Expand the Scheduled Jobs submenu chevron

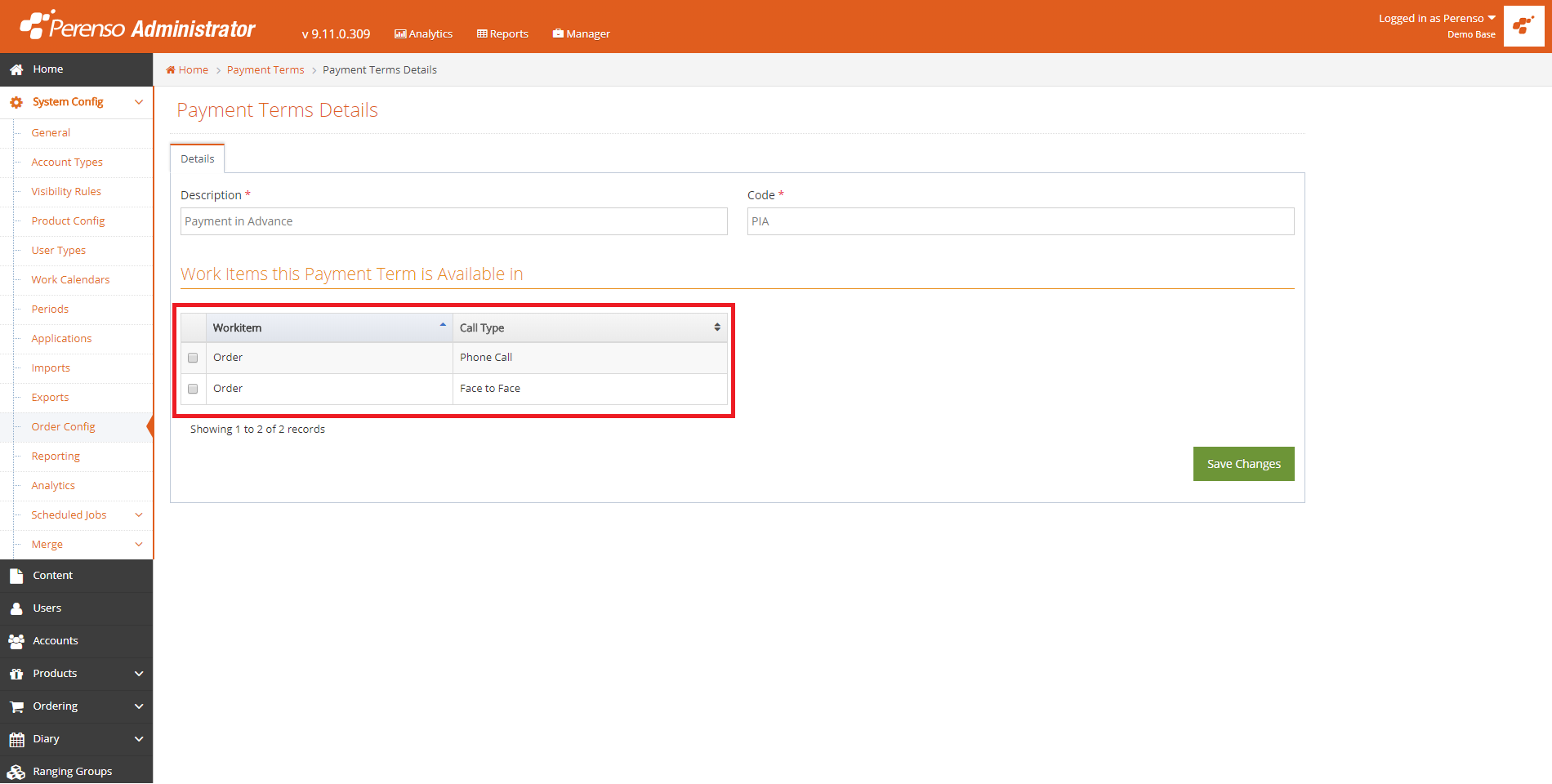139,514
